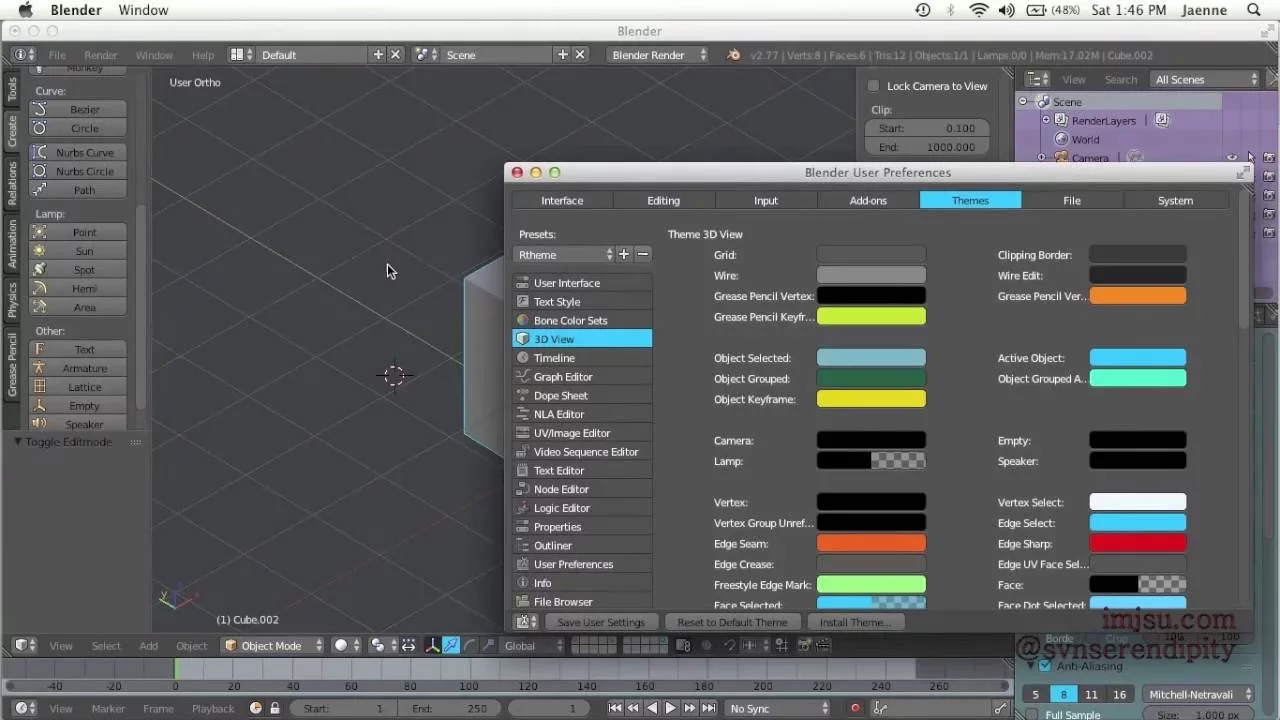The width and height of the screenshot is (1280, 720).
Task: Click Reset to Default Theme
Action: pyautogui.click(x=732, y=622)
